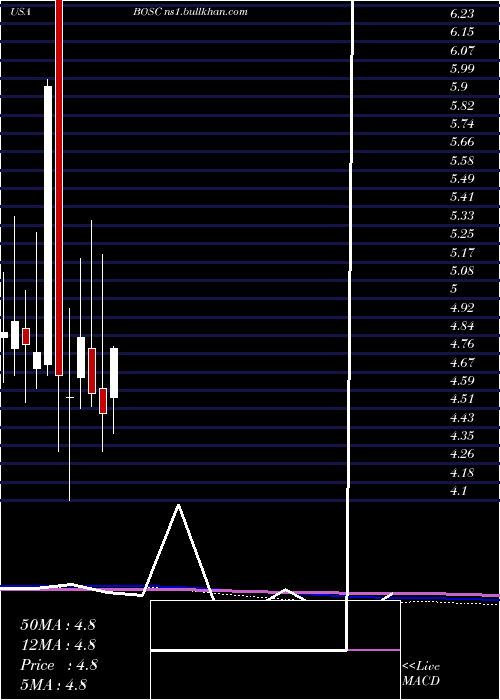
Task: Choose the 5.25 price label
Action: point(462,234)
